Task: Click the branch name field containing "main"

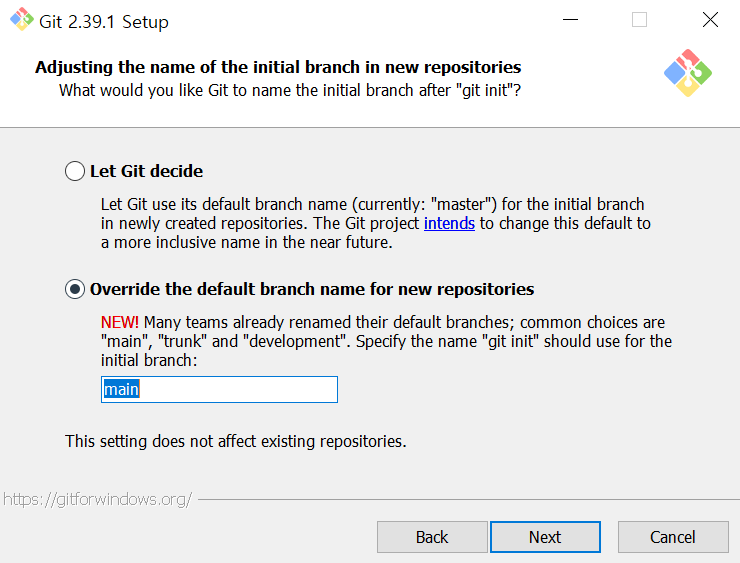Action: coord(219,389)
